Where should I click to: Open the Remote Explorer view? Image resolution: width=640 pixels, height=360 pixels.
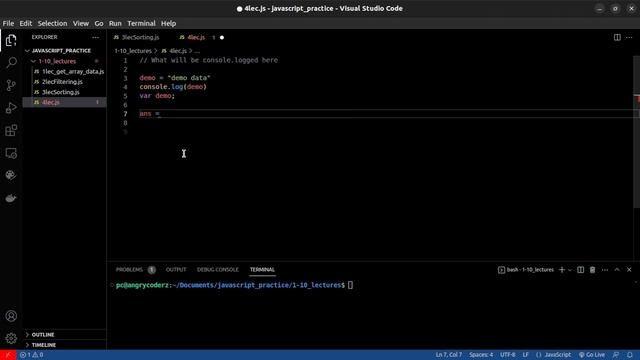(x=11, y=153)
